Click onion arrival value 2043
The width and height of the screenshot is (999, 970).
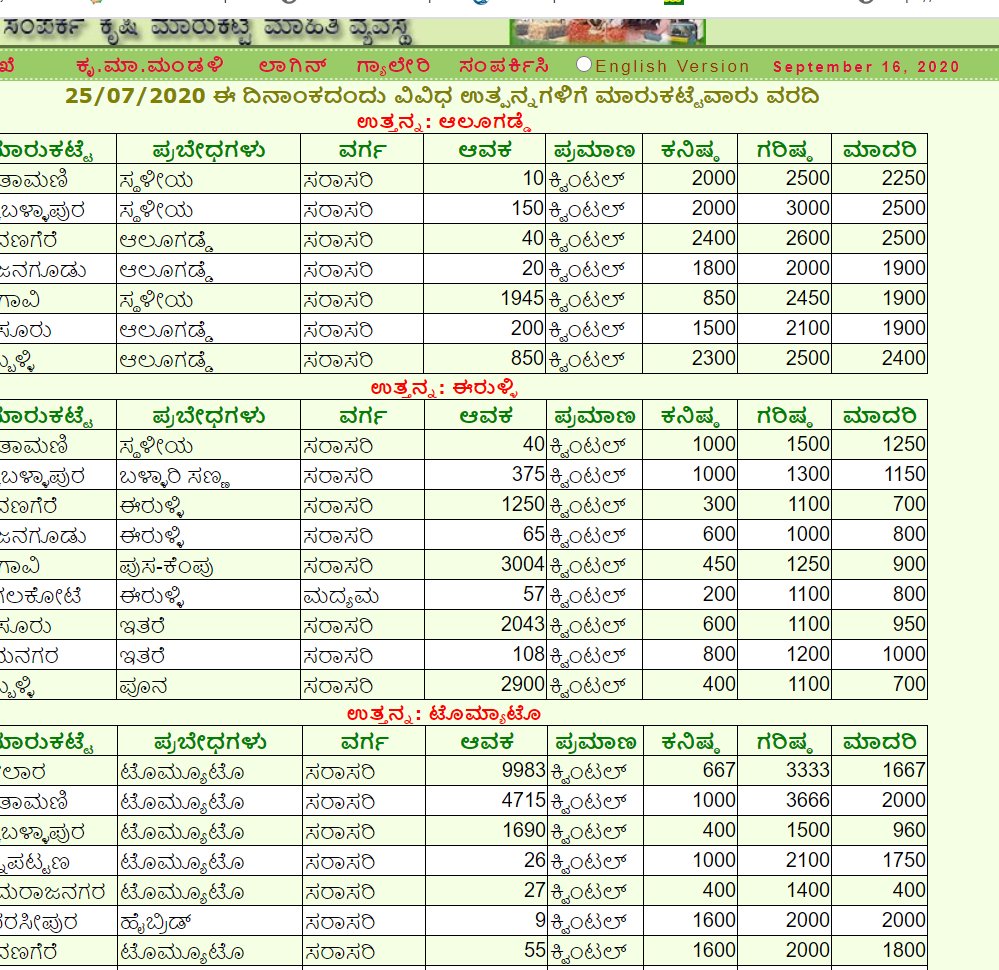click(522, 624)
